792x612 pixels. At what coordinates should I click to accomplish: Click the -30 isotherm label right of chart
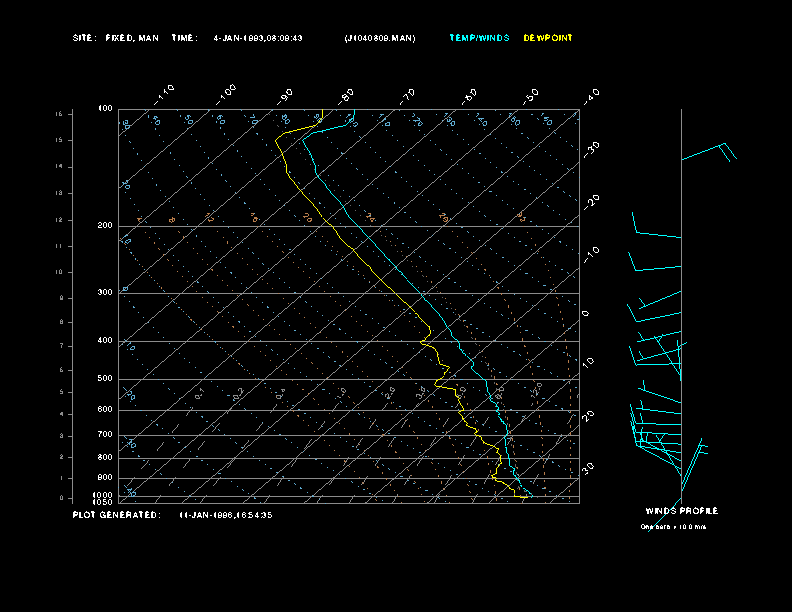pyautogui.click(x=591, y=149)
